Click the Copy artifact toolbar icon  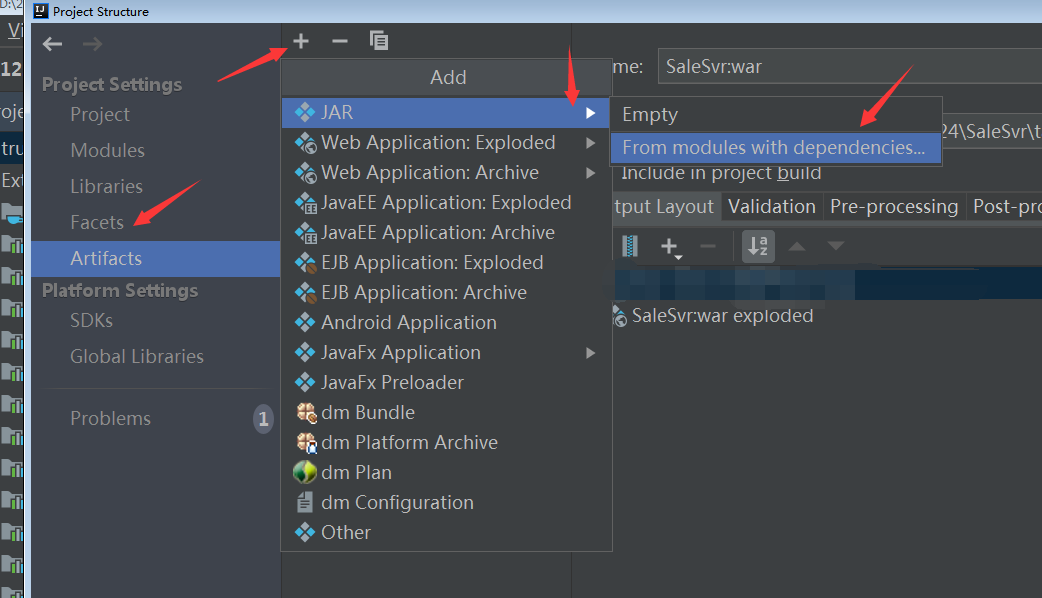(379, 41)
